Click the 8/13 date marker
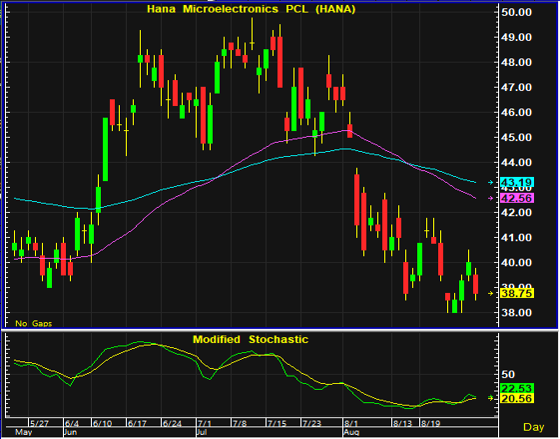The height and width of the screenshot is (439, 560). pos(402,424)
